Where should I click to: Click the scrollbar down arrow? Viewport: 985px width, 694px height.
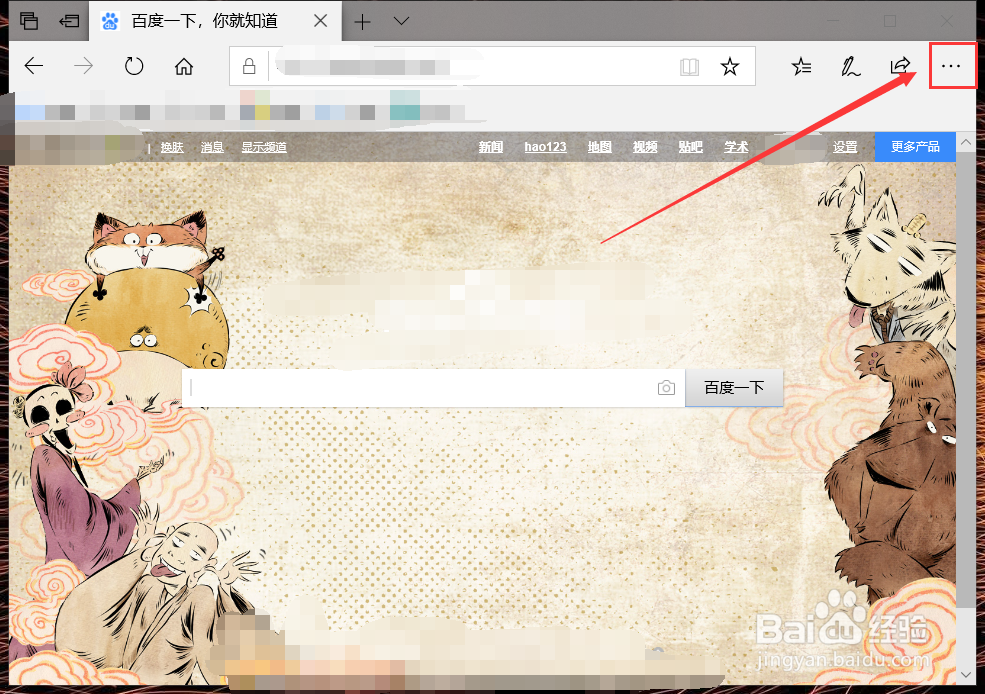[966, 675]
